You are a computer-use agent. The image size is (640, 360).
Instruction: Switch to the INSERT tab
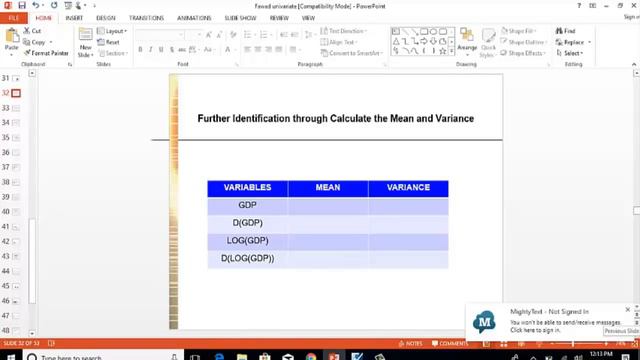[x=74, y=18]
